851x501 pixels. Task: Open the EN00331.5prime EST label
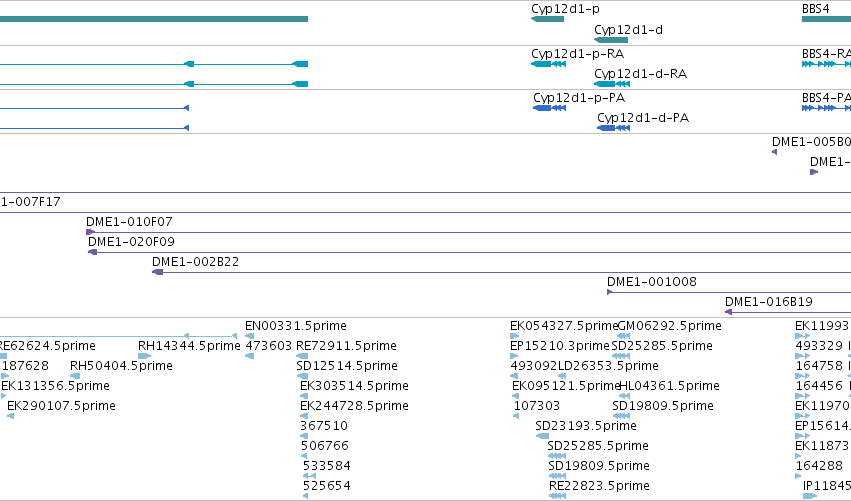[296, 326]
